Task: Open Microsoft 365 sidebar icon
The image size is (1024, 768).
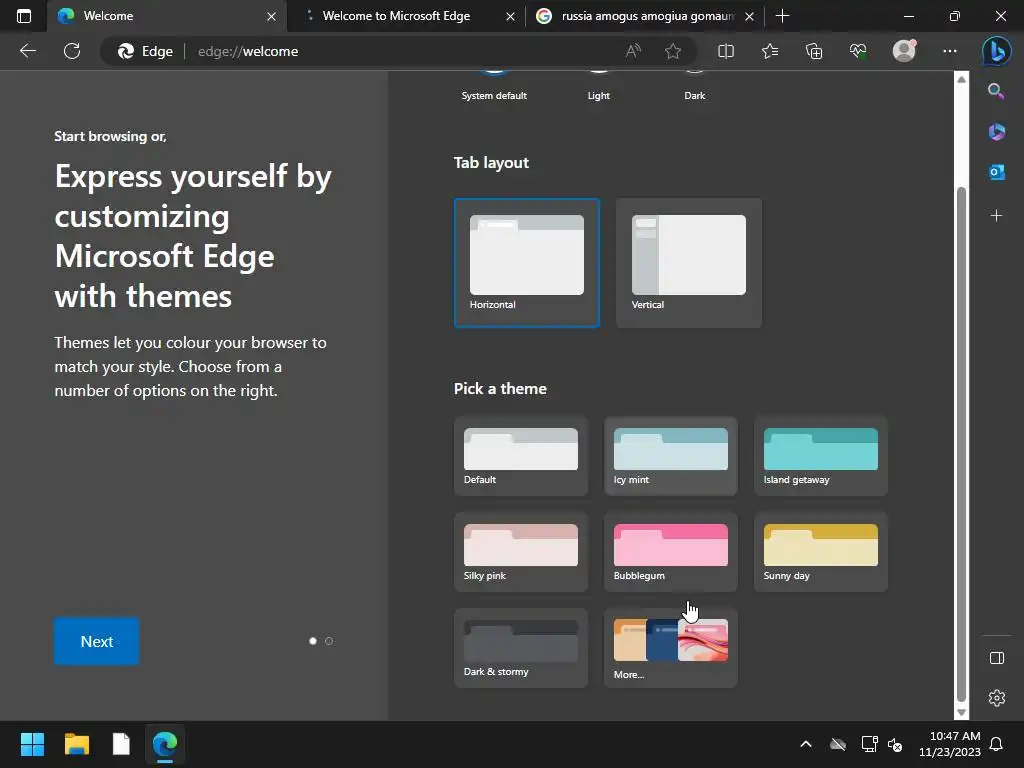Action: click(x=997, y=132)
